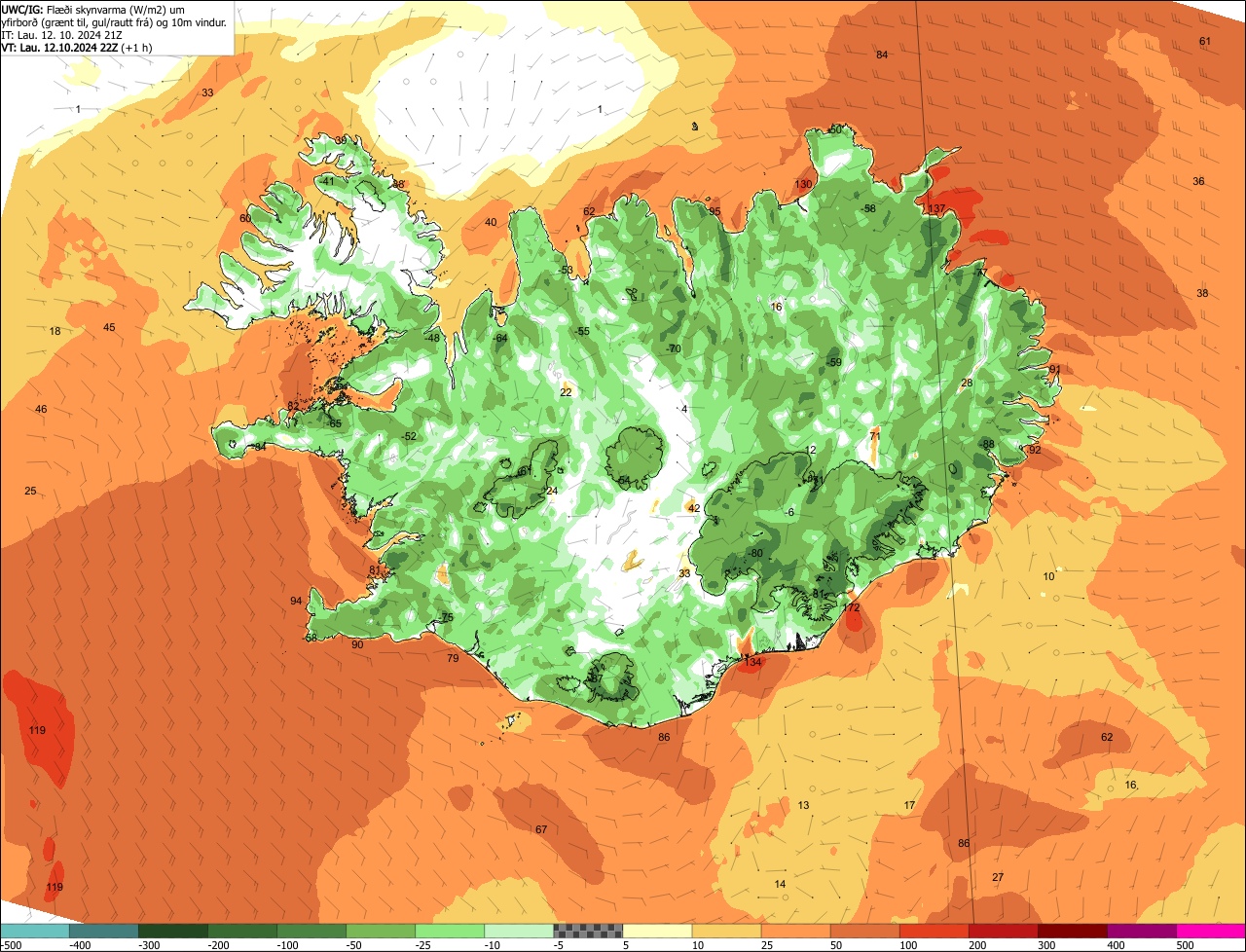Select the map value -41 in the Westfjords
1246x952 pixels.
(326, 181)
